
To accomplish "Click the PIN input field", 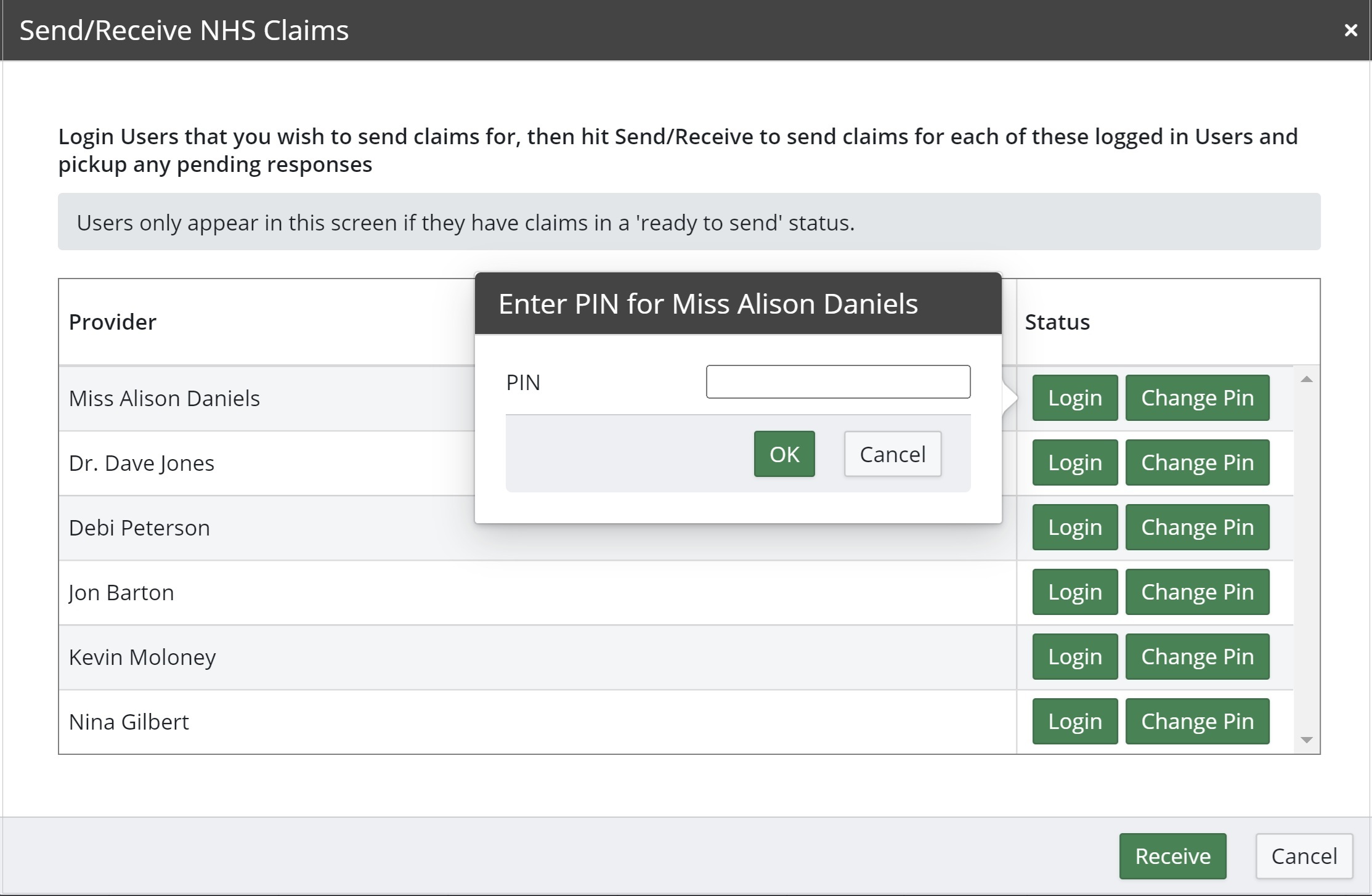I will point(838,382).
